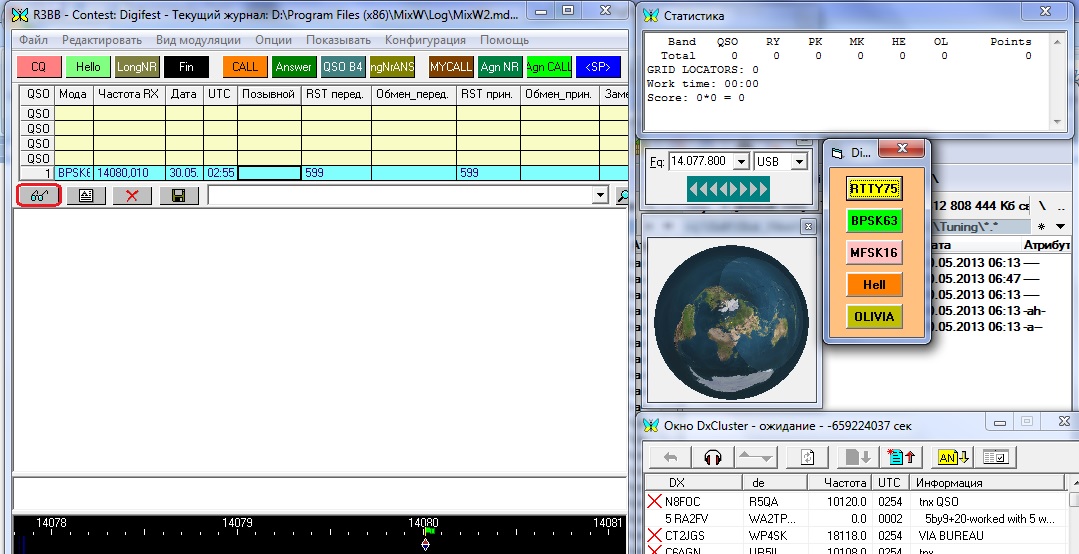Open the Конфигурация menu
This screenshot has width=1079, height=554.
point(425,40)
